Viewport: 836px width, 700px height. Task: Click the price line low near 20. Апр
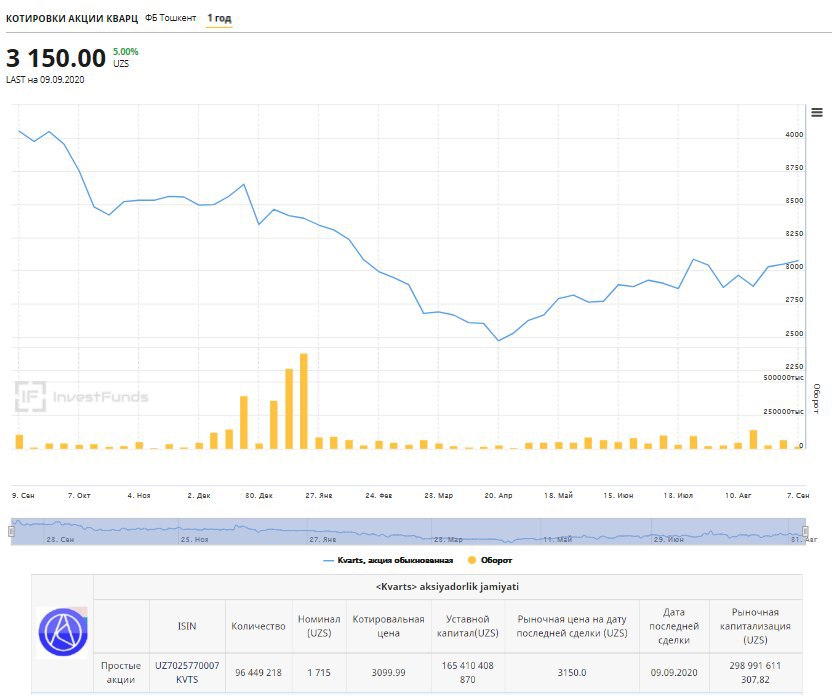(499, 341)
